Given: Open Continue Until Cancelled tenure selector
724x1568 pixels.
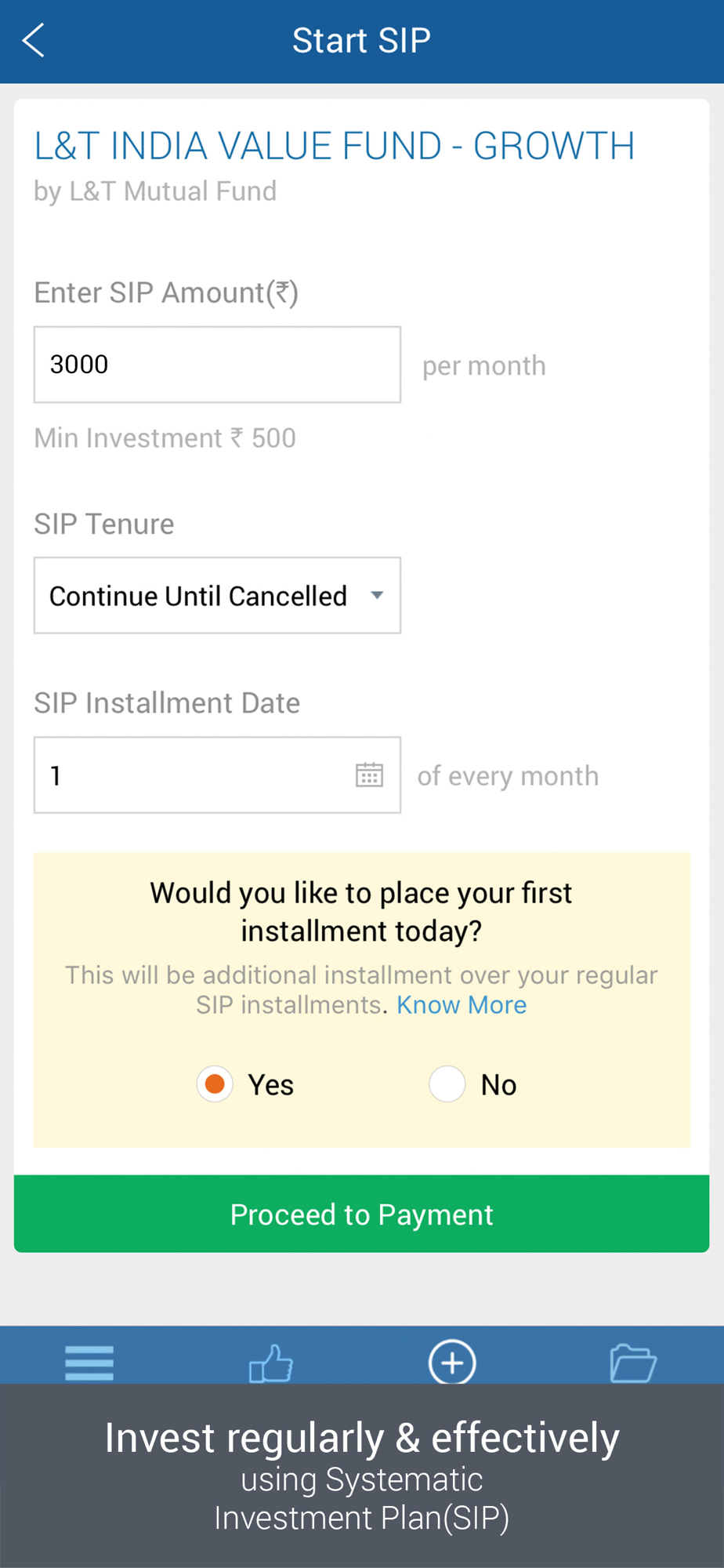Looking at the screenshot, I should coord(198,596).
